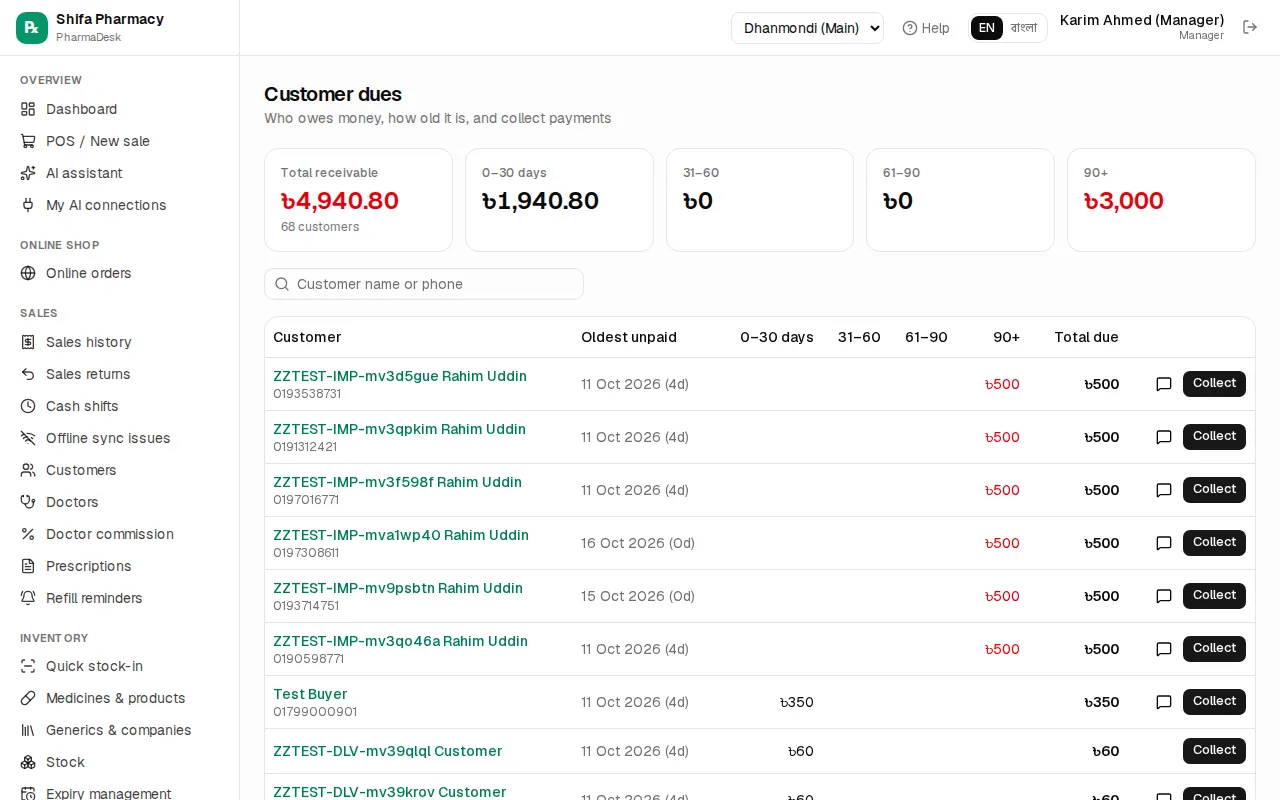Click the Online orders globe icon

[x=28, y=273]
